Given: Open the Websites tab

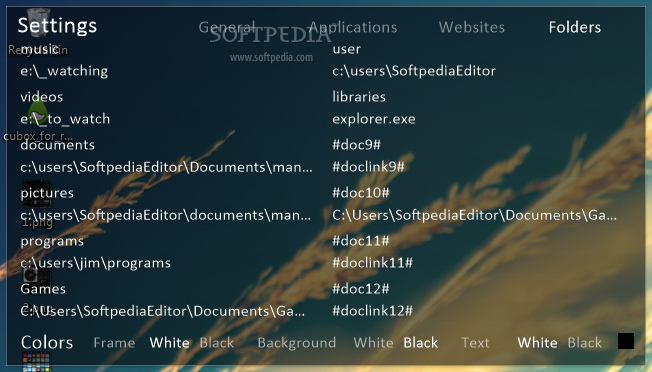Looking at the screenshot, I should click(472, 27).
